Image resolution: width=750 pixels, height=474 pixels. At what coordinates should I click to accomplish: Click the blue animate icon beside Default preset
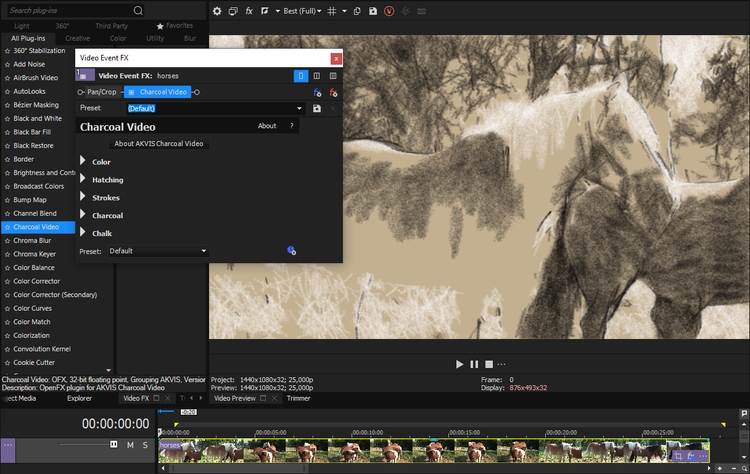click(x=291, y=251)
